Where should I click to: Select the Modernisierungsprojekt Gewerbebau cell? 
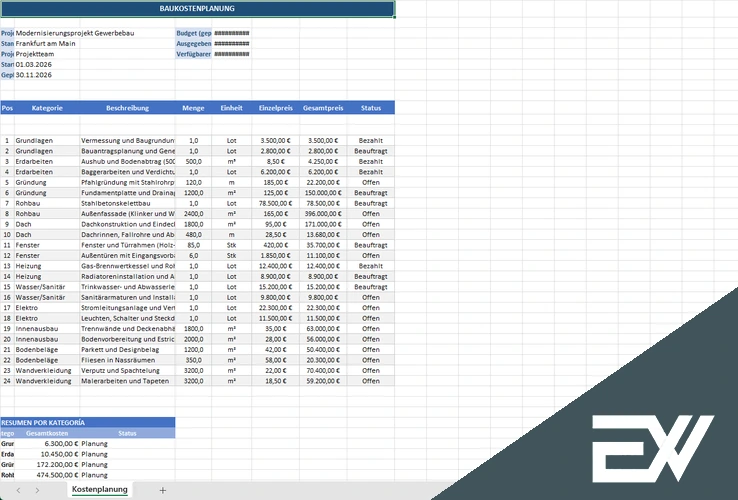click(x=75, y=33)
